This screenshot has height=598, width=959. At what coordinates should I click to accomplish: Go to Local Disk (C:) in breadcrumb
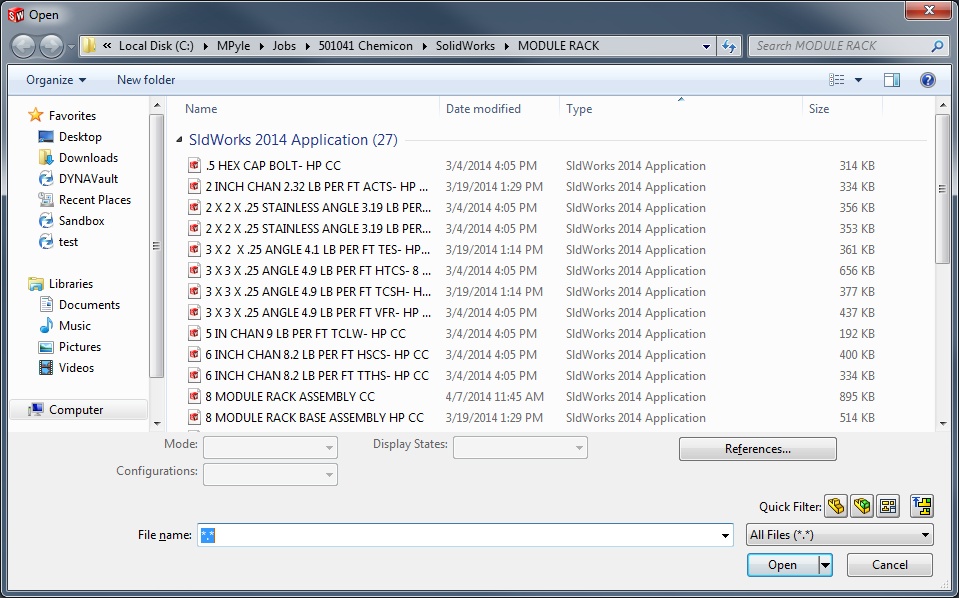click(156, 46)
